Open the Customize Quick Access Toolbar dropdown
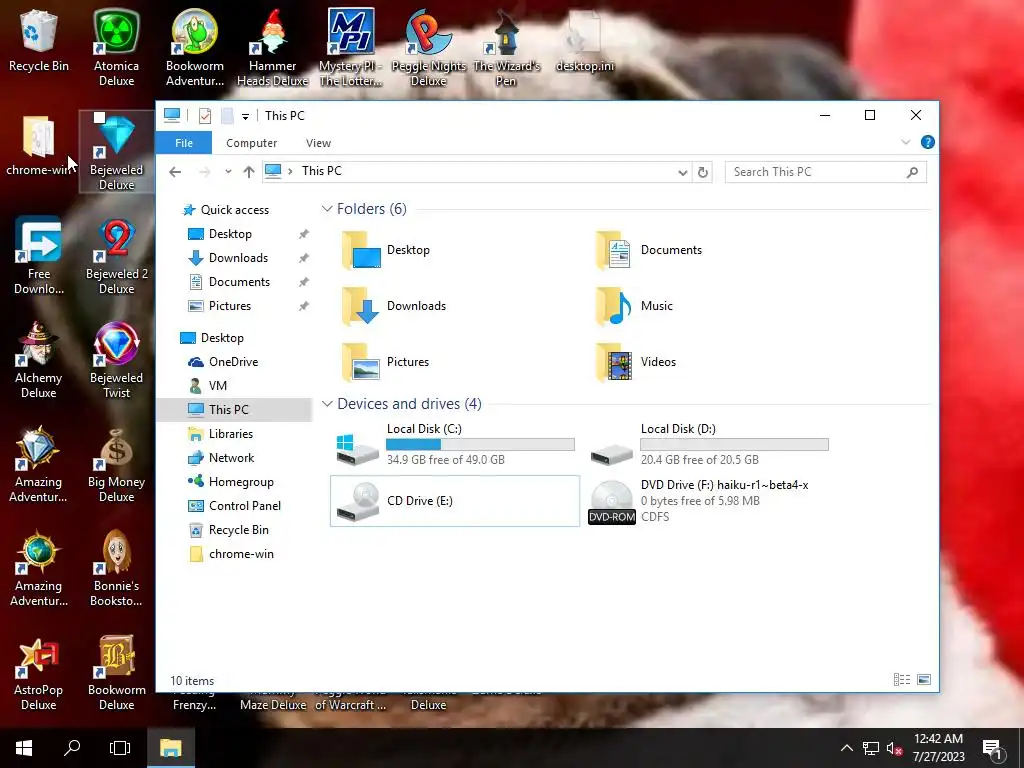The image size is (1024, 768). tap(246, 117)
